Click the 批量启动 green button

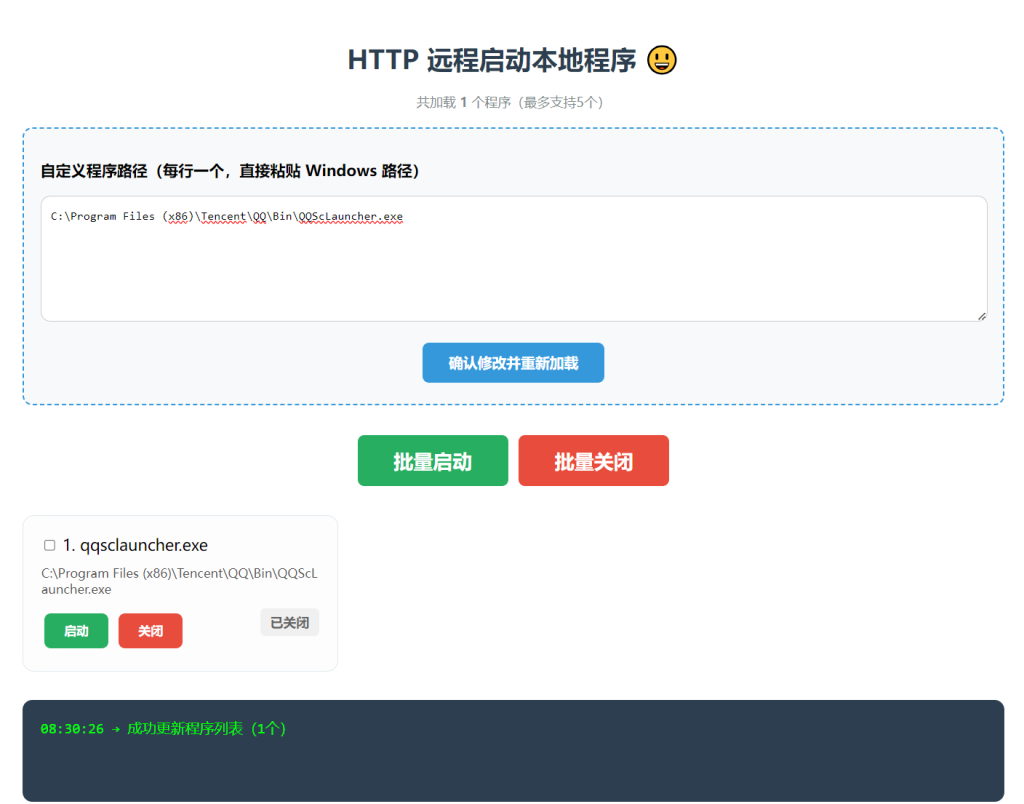(x=432, y=460)
